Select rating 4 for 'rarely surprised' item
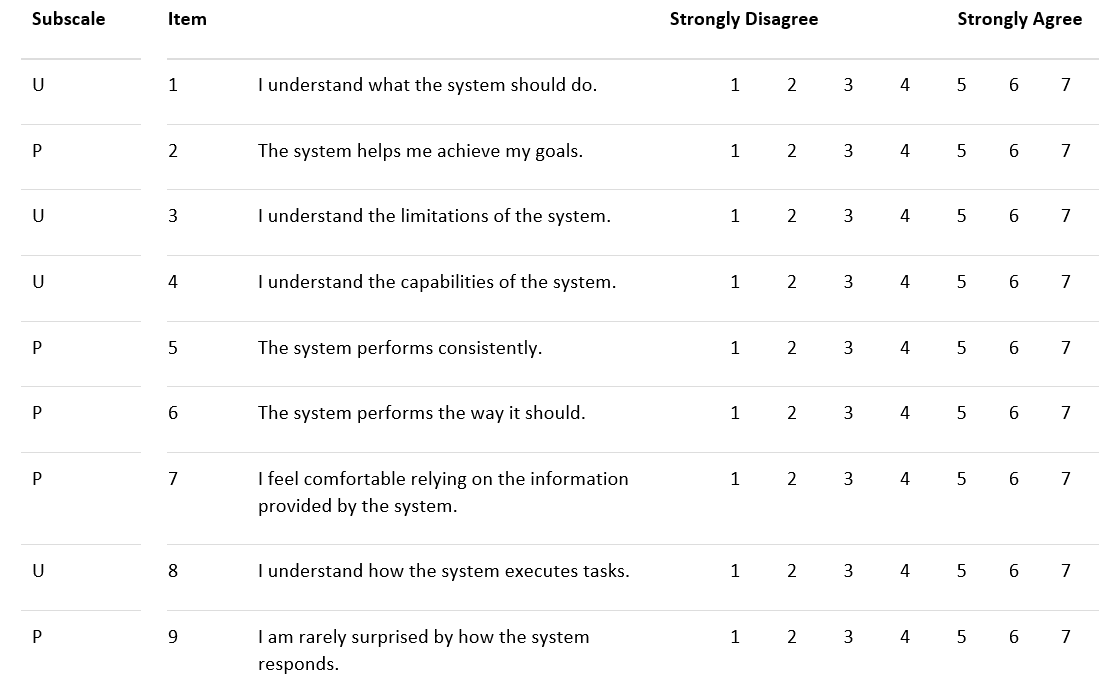Viewport: 1099px width, 694px height. (905, 637)
